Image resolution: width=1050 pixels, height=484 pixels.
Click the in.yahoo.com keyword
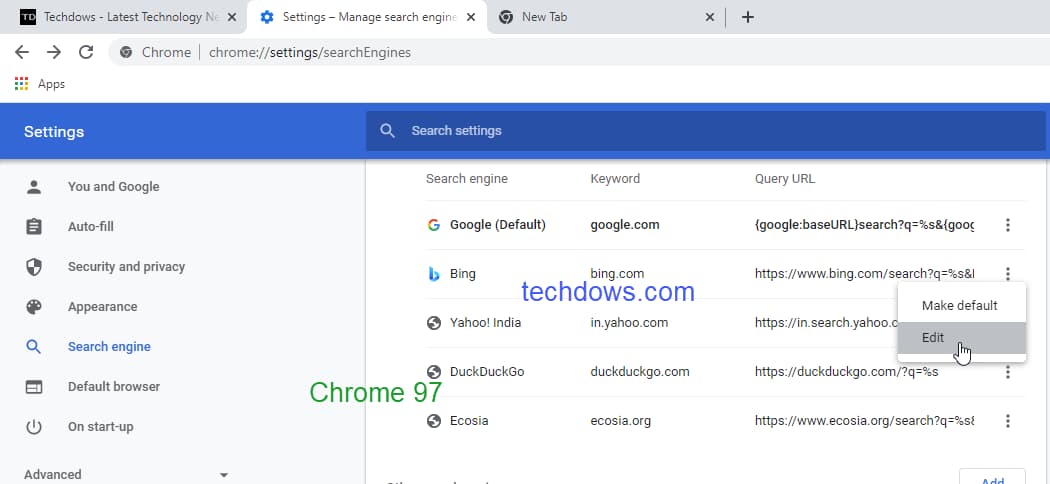point(629,323)
